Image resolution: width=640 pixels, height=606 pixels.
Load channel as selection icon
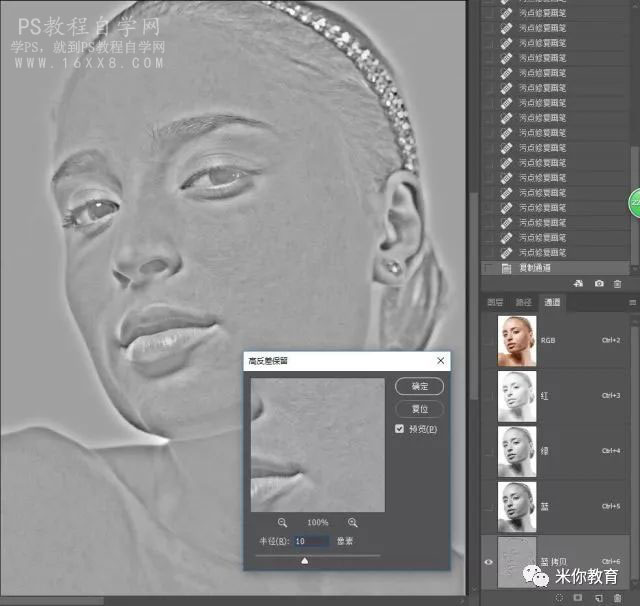pyautogui.click(x=559, y=598)
